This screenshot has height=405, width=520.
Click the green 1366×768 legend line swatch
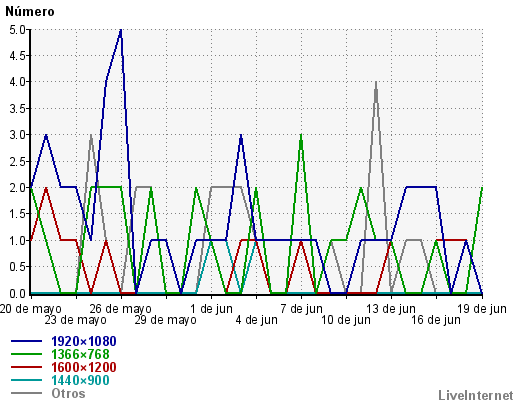click(27, 354)
